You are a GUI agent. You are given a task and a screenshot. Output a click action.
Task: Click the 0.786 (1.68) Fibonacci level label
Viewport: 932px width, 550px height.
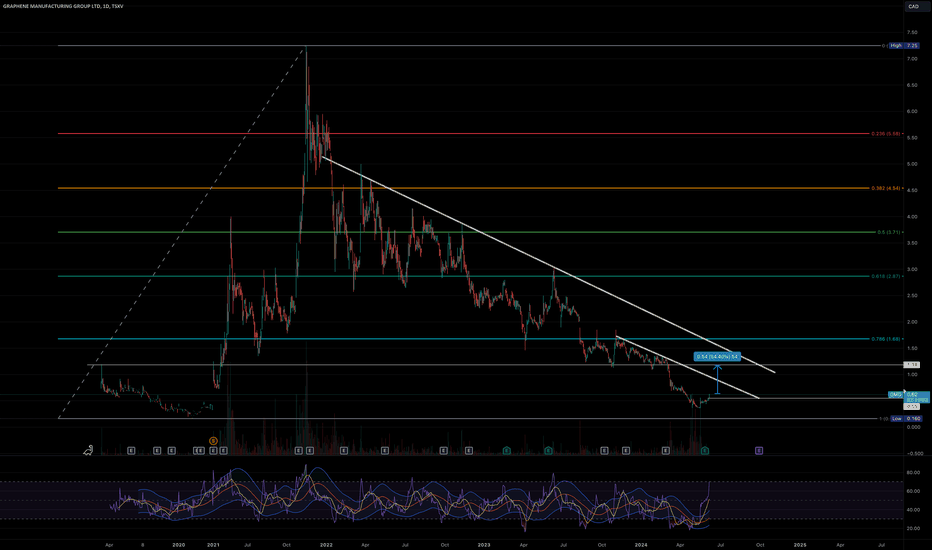pos(886,339)
